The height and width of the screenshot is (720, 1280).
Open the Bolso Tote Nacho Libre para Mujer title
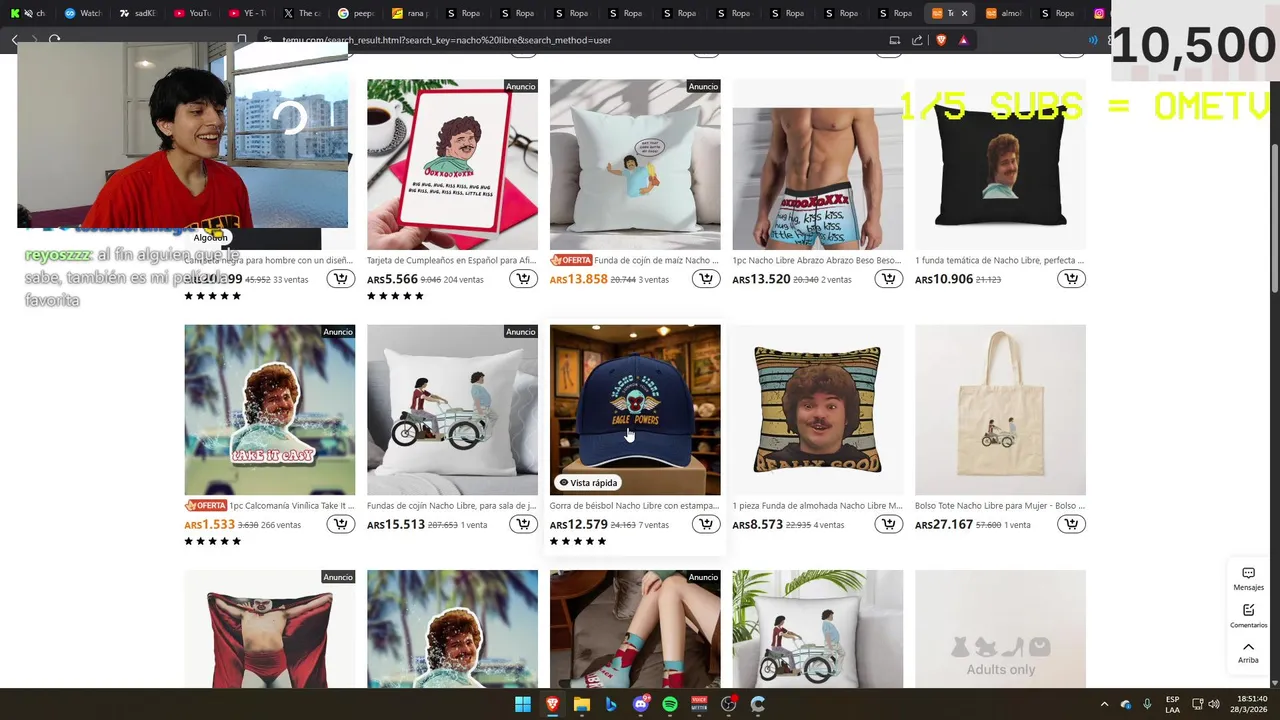point(1000,506)
